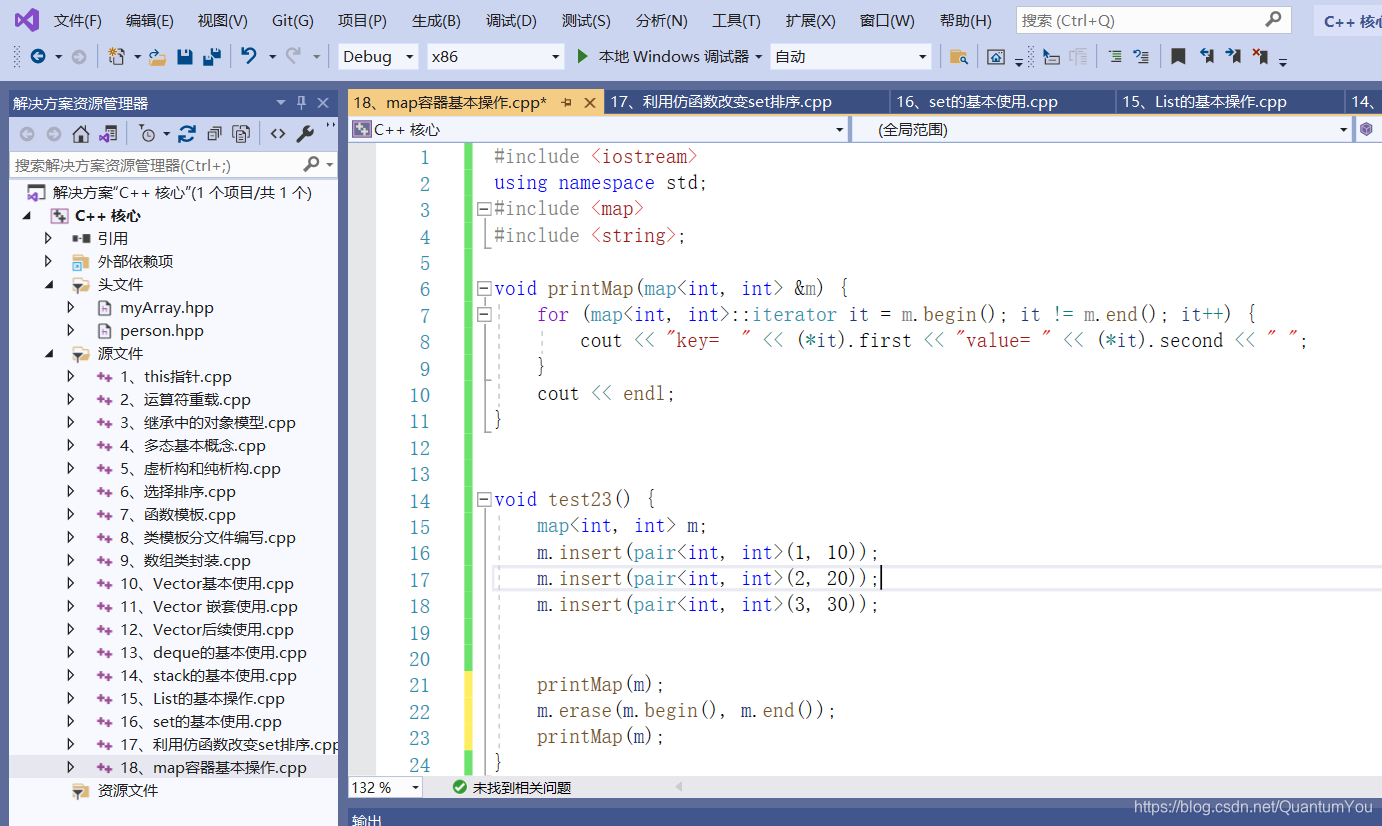Click the undo arrow icon
Image resolution: width=1382 pixels, height=826 pixels.
(249, 57)
